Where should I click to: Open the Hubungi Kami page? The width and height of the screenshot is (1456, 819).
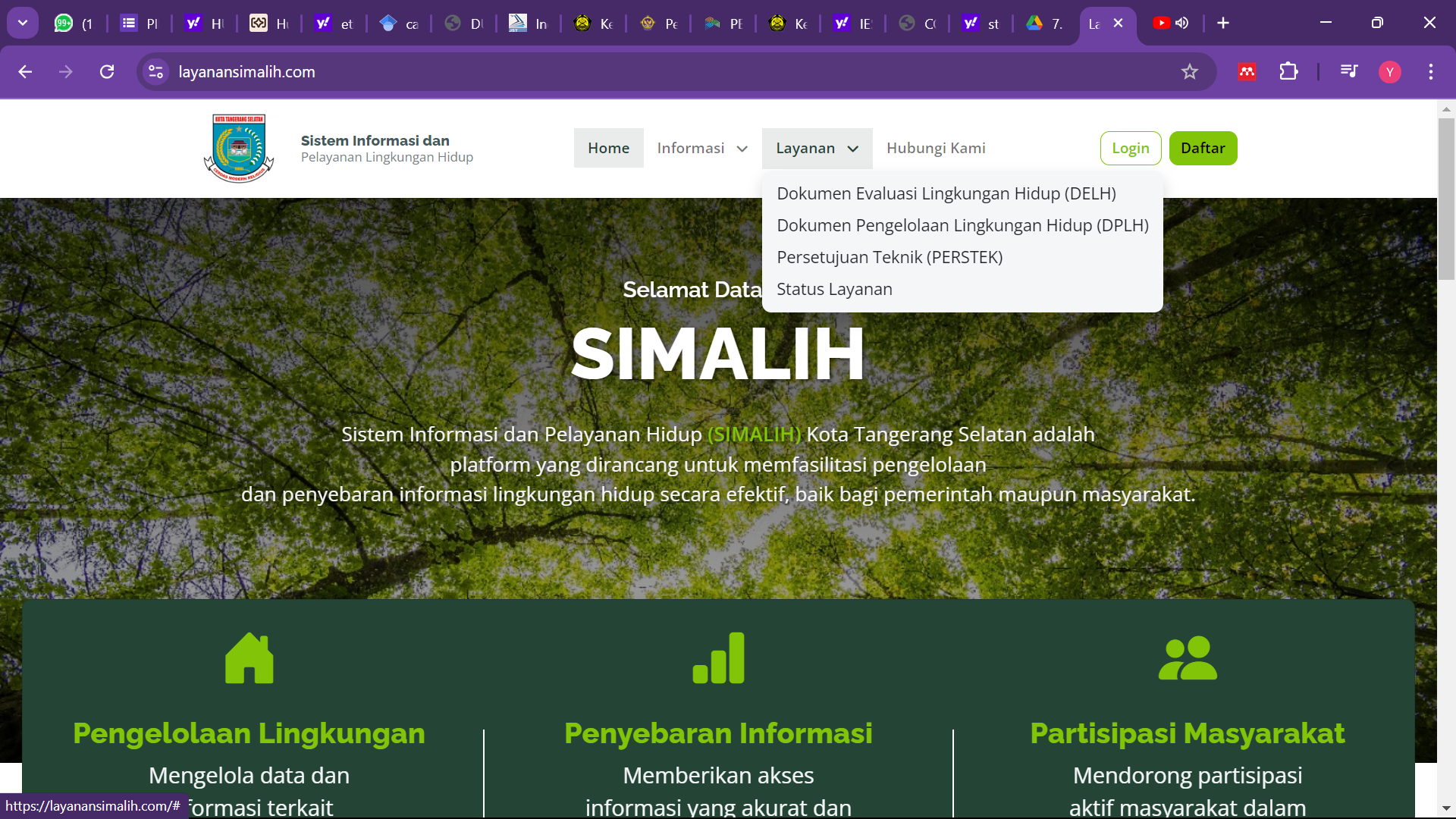tap(936, 148)
